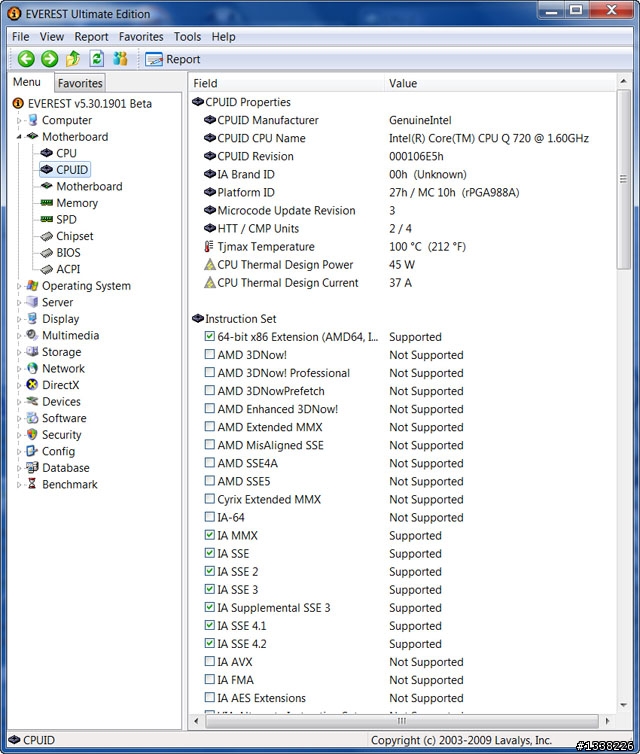This screenshot has width=640, height=754.
Task: Expand the Operating System node arrow
Action: 19,286
